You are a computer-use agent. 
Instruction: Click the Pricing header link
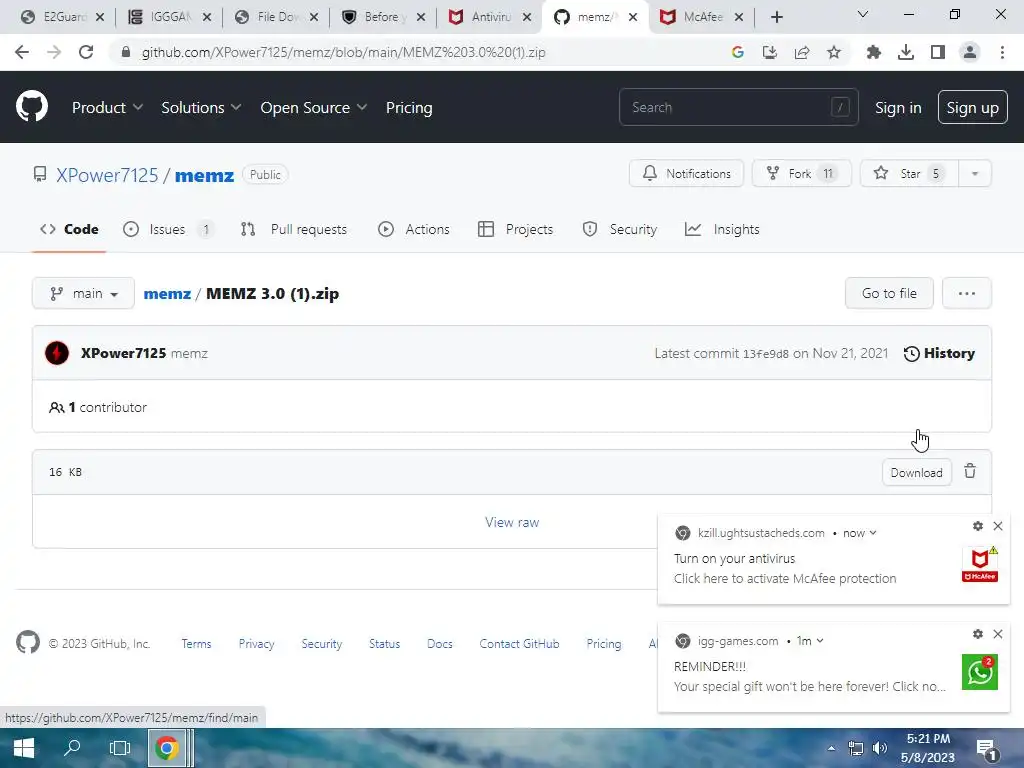coord(409,107)
